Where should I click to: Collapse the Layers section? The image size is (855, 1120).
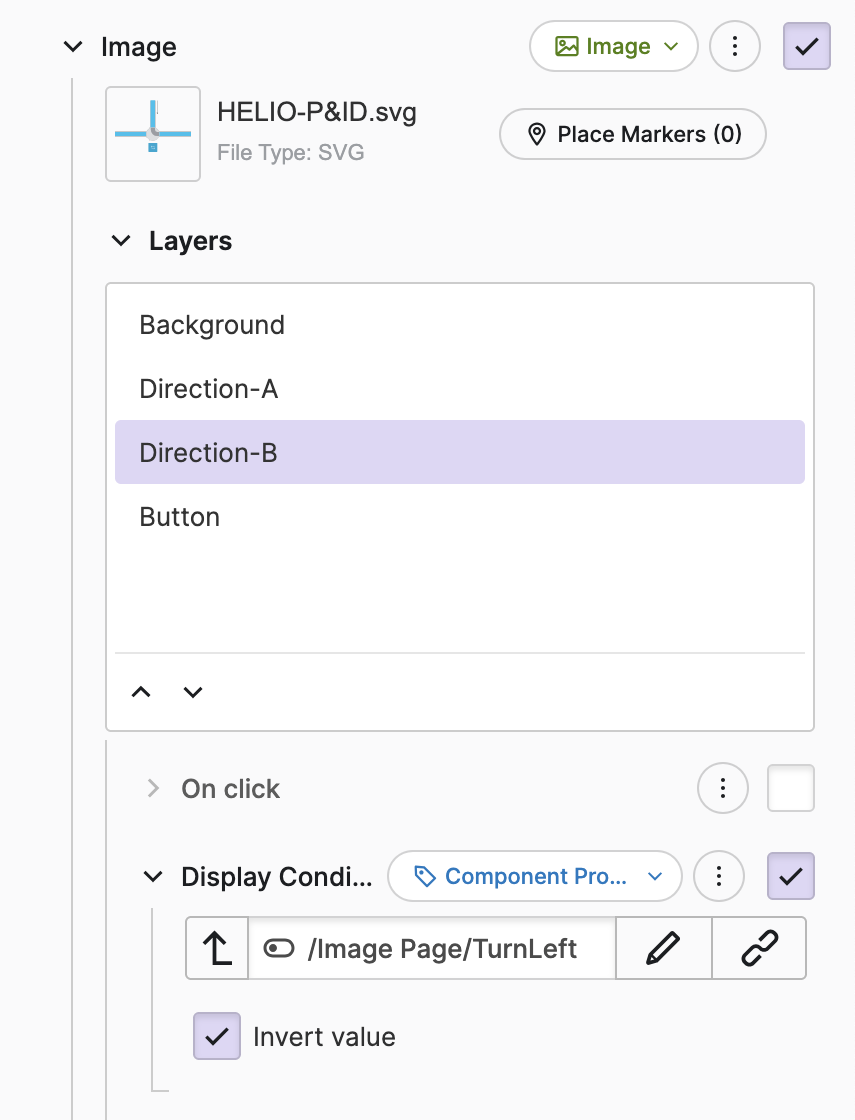point(121,241)
